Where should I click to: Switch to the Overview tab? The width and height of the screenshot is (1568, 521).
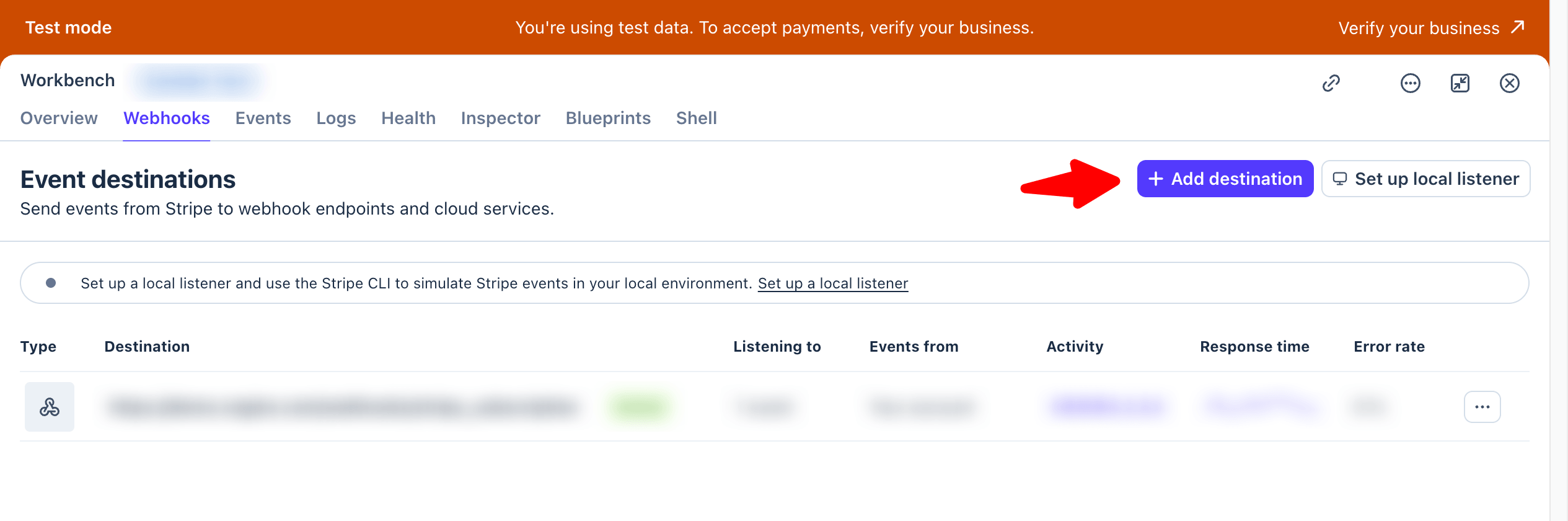[59, 118]
